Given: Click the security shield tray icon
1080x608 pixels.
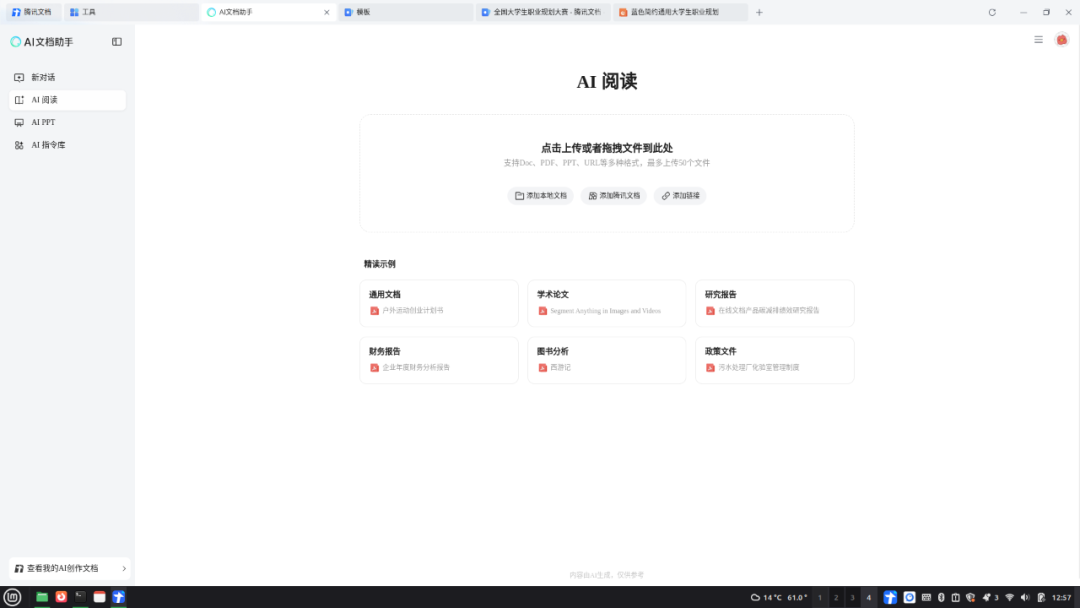Looking at the screenshot, I should (x=970, y=598).
